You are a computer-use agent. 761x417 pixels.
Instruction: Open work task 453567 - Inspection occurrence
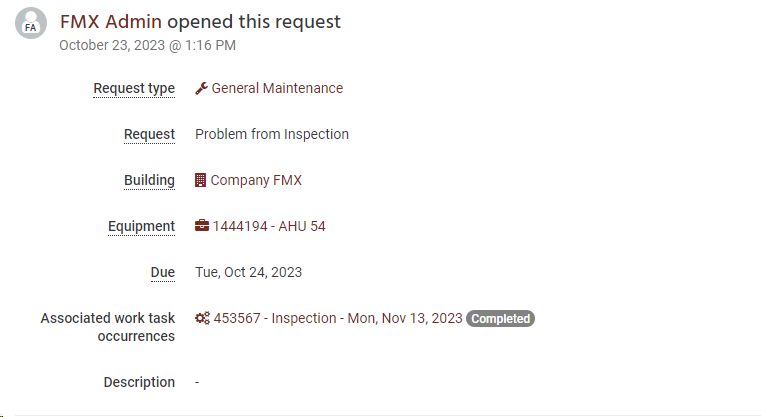(338, 318)
